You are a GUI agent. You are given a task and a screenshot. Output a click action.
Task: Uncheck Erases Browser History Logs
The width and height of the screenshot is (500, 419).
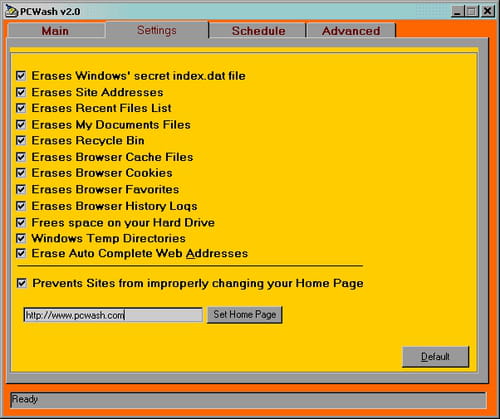[21, 206]
